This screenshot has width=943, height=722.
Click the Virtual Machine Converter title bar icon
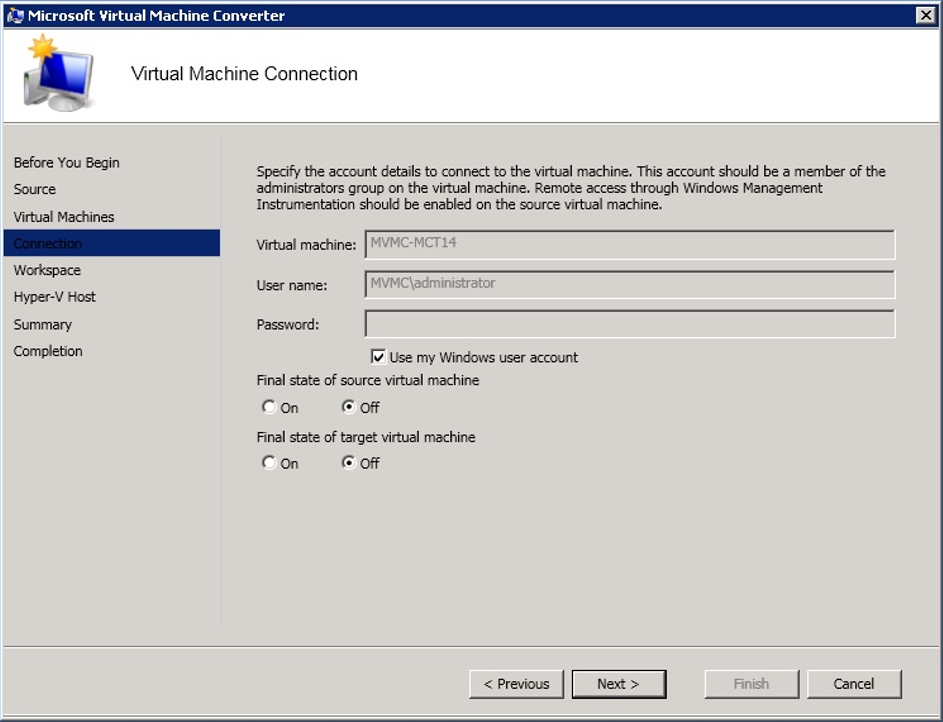pyautogui.click(x=15, y=15)
